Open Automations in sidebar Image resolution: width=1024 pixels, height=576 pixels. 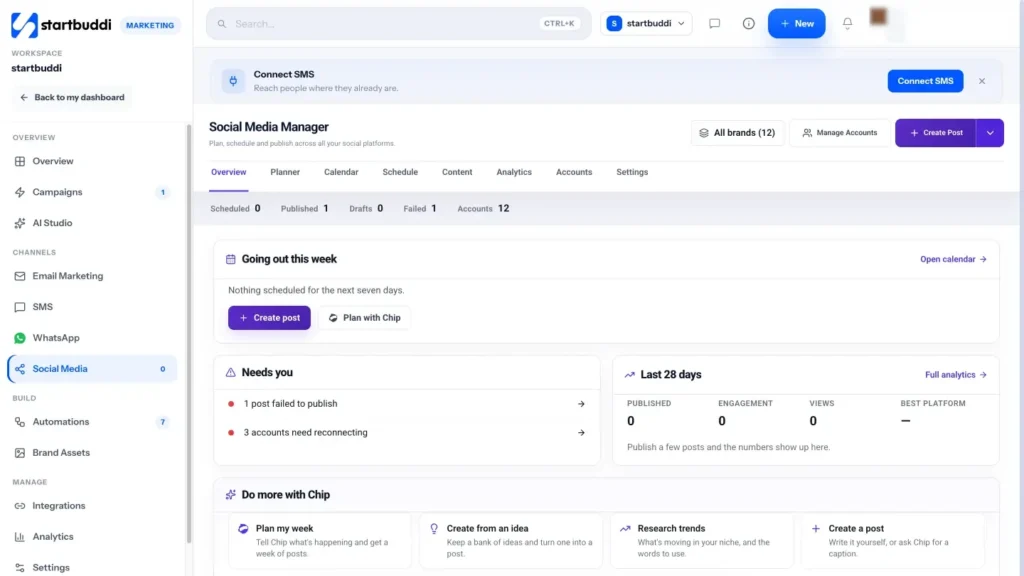(91, 422)
